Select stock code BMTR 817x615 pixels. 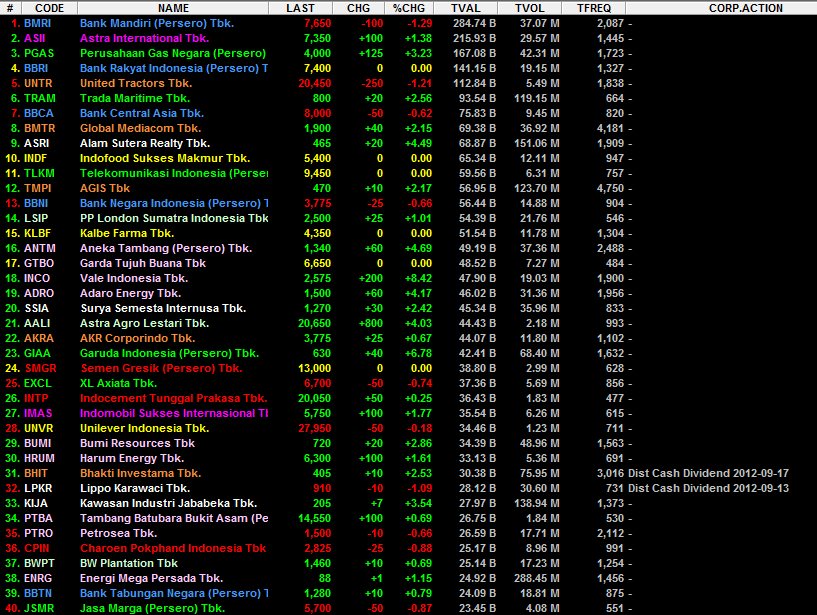(x=40, y=128)
